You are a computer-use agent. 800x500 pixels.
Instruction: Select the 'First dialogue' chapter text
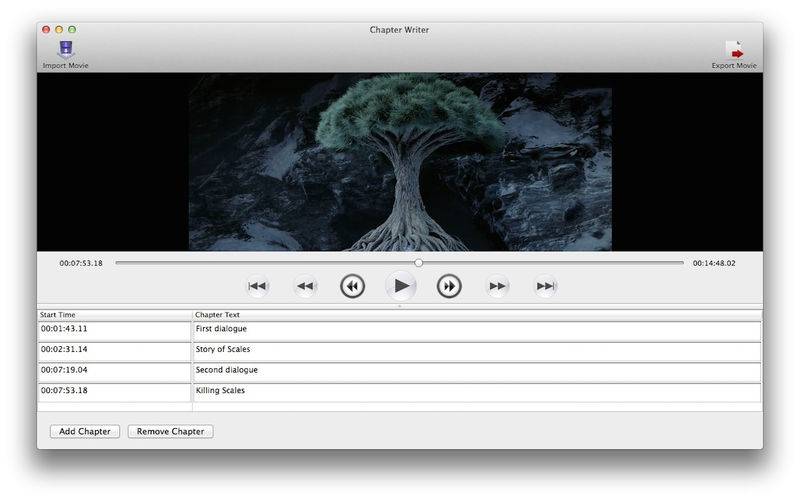pyautogui.click(x=221, y=329)
